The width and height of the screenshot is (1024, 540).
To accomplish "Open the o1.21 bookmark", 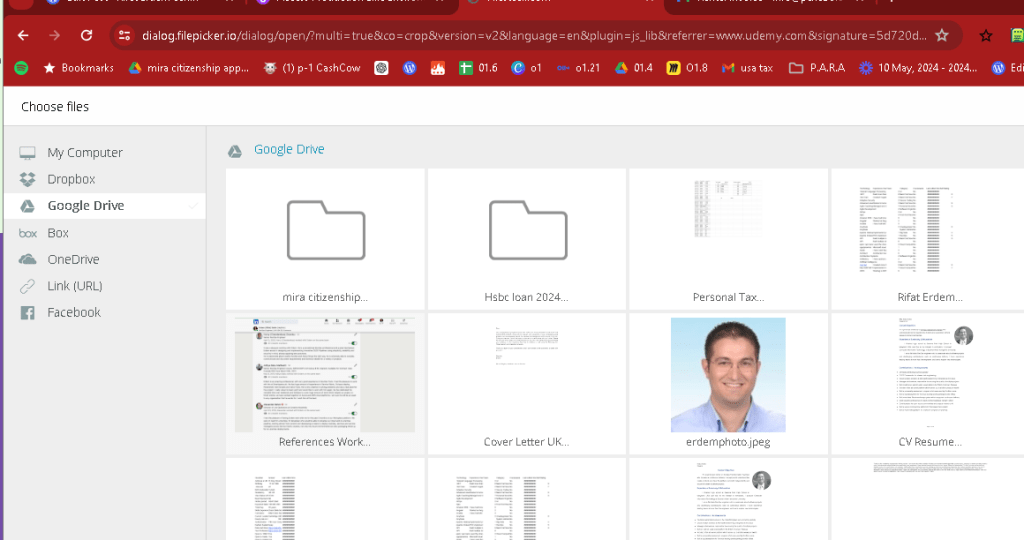I will (x=578, y=68).
